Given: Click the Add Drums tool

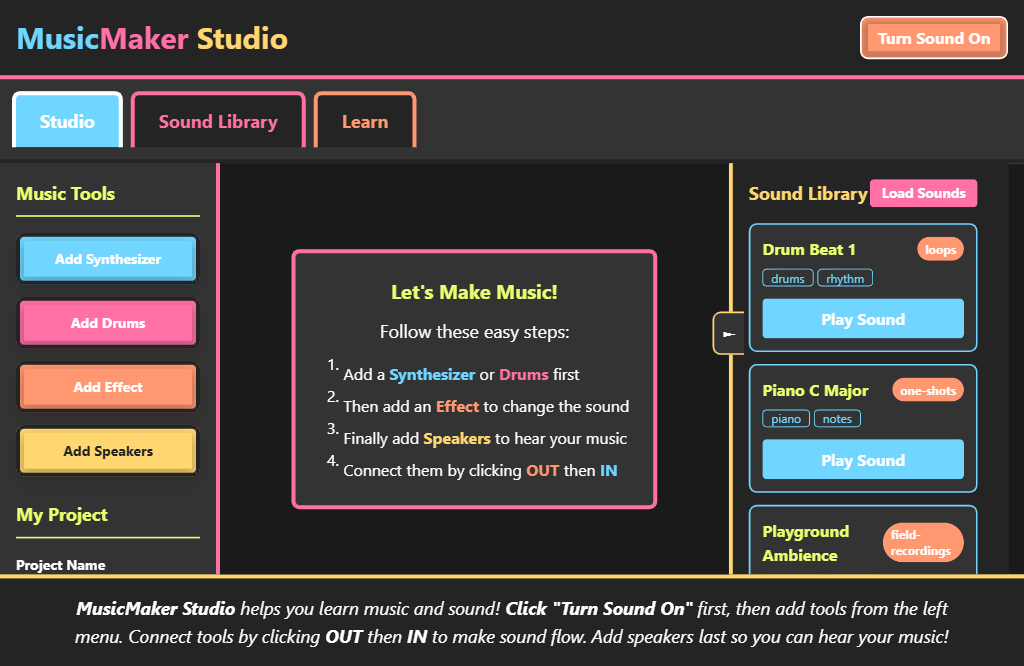Looking at the screenshot, I should (x=107, y=322).
